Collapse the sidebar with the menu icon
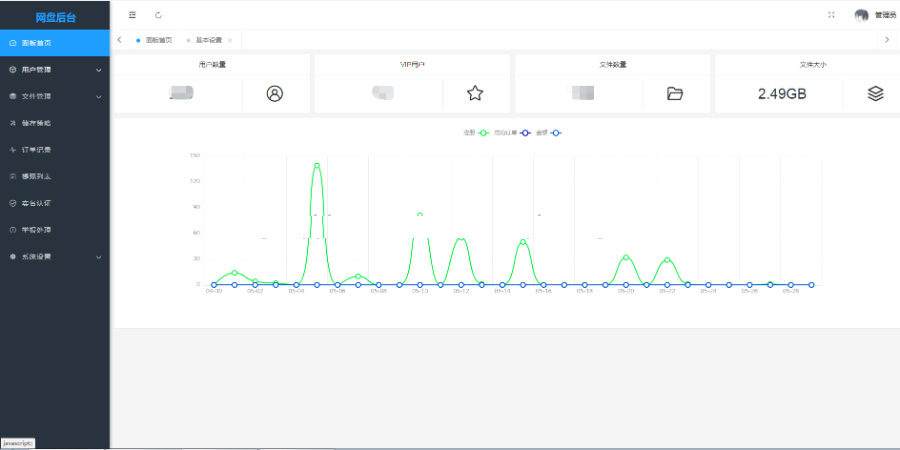Image resolution: width=900 pixels, height=450 pixels. (x=132, y=15)
